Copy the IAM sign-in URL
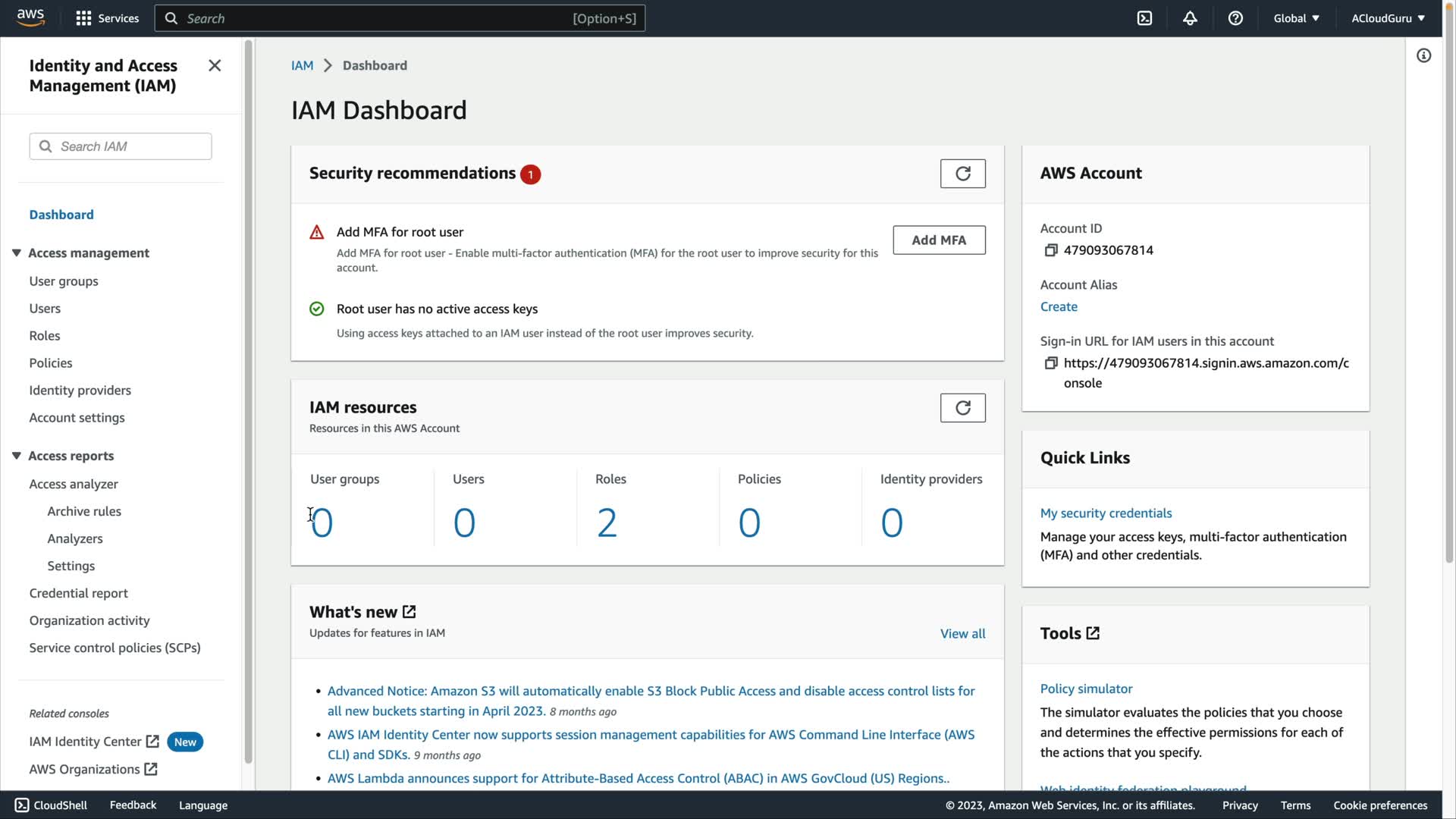1456x819 pixels. click(x=1050, y=363)
